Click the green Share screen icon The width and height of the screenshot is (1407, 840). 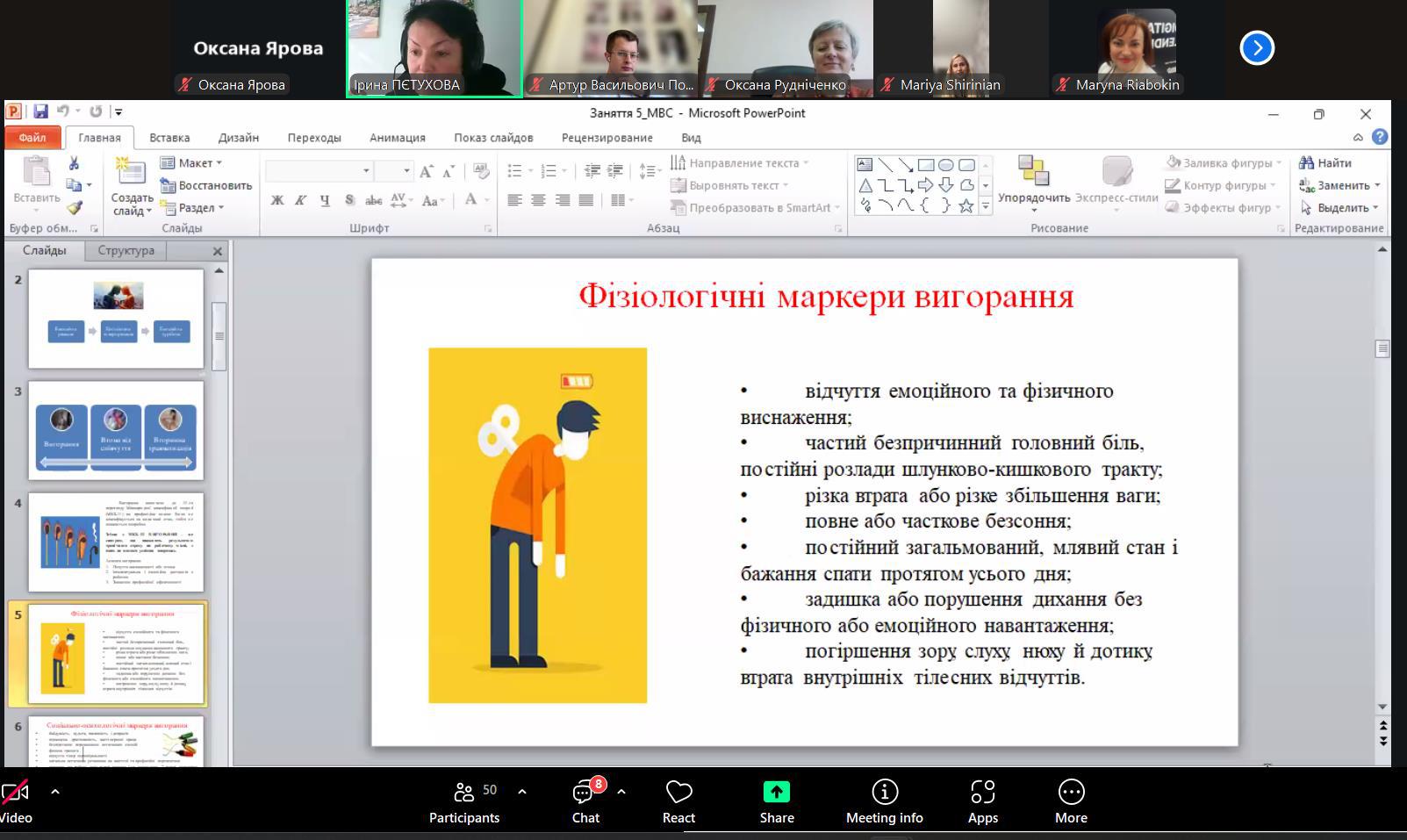coord(776,792)
